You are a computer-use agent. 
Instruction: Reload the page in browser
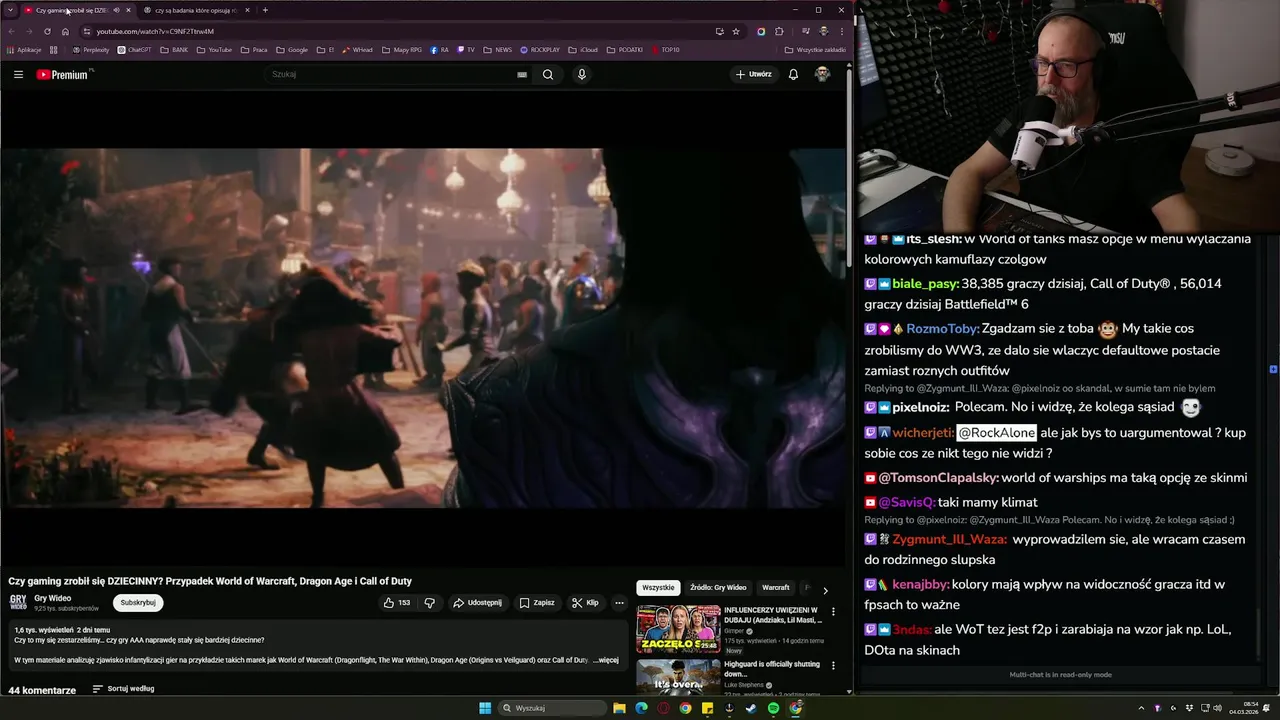coord(47,31)
